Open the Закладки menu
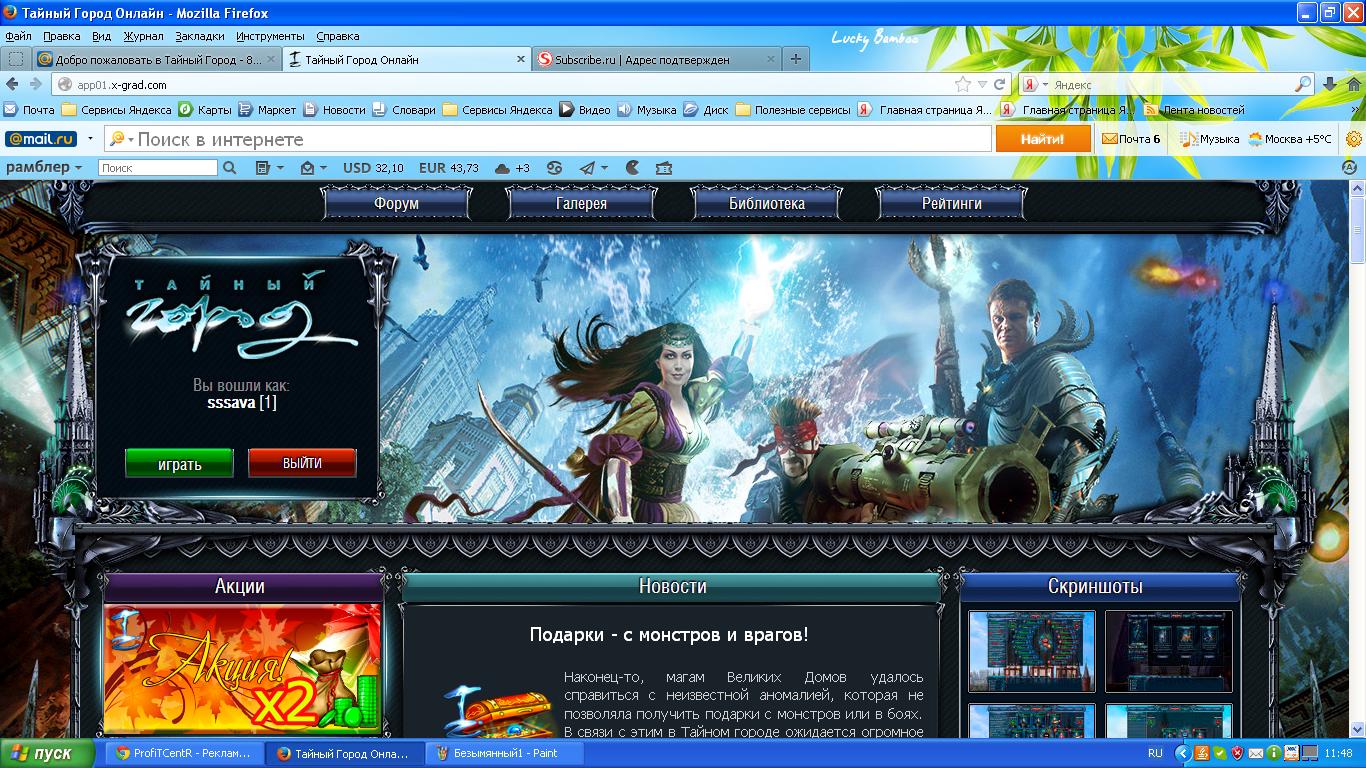This screenshot has width=1366, height=768. (x=200, y=36)
